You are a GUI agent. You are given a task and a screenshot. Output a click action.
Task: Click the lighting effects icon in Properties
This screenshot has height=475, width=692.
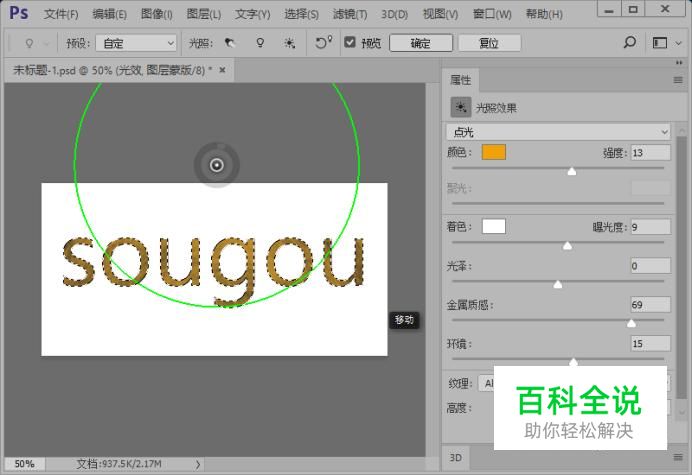pyautogui.click(x=461, y=107)
